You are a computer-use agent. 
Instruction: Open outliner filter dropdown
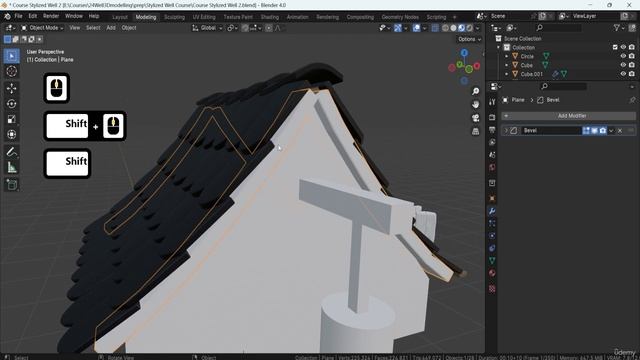(x=618, y=28)
